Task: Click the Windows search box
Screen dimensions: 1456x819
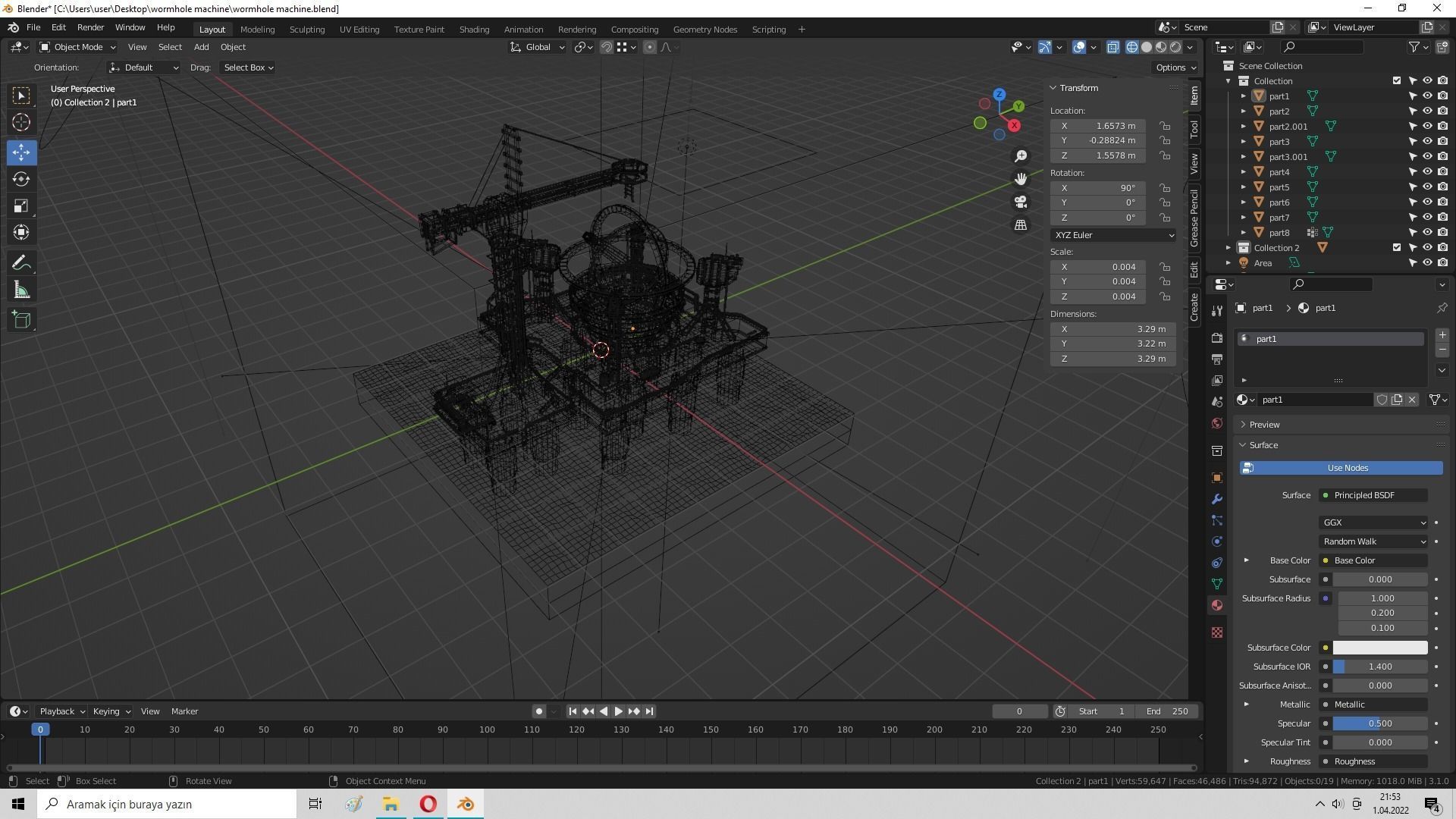Action: [x=167, y=804]
